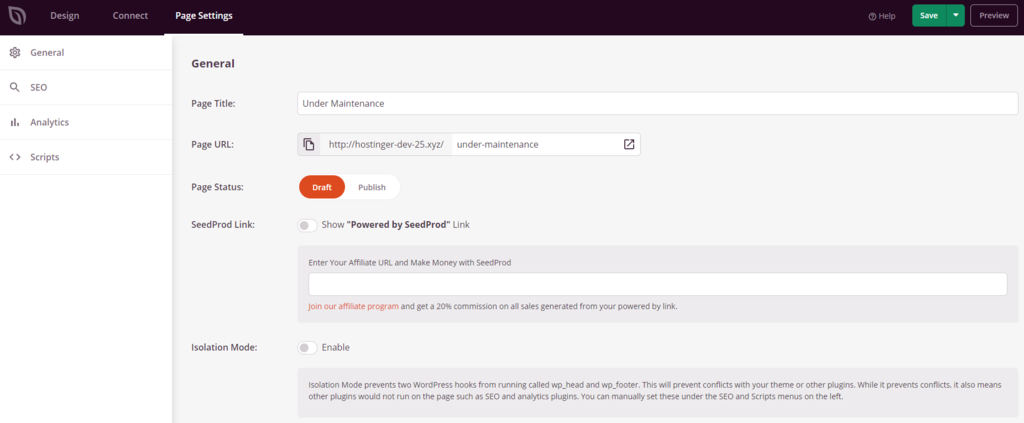
Task: Click the Analytics bar chart icon
Action: 15,122
